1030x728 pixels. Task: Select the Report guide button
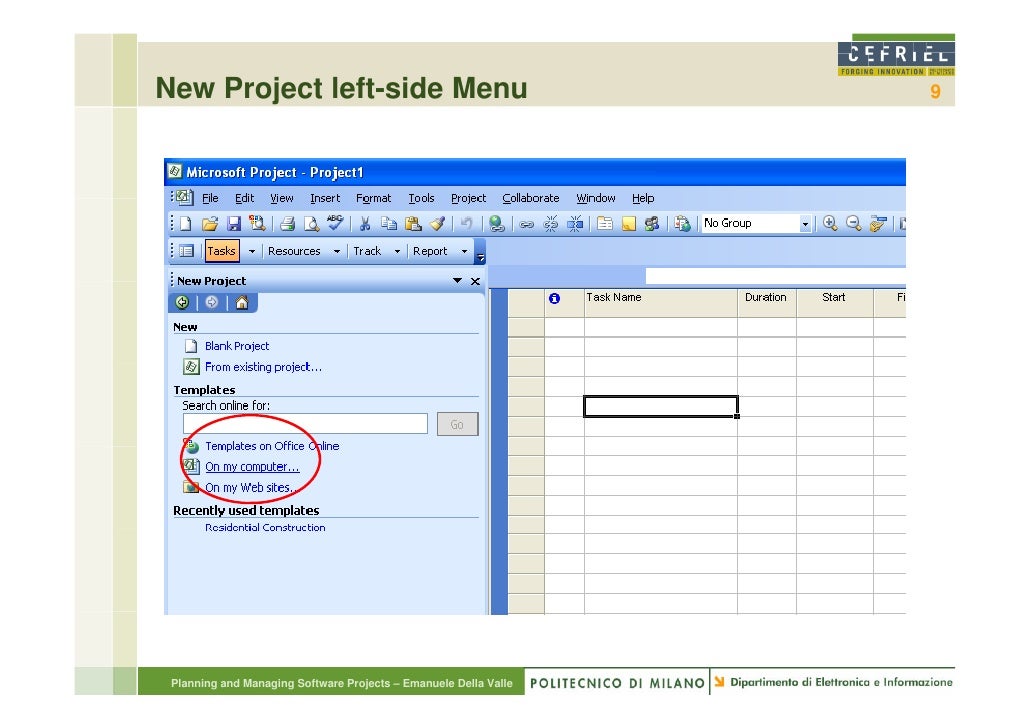click(430, 251)
